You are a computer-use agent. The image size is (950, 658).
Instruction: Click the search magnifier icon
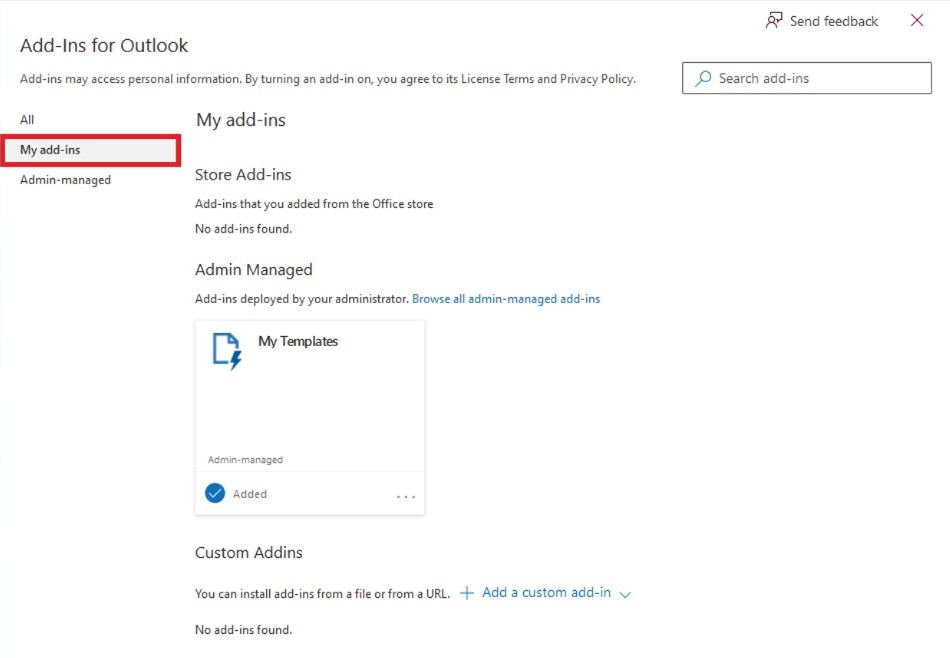[x=703, y=78]
